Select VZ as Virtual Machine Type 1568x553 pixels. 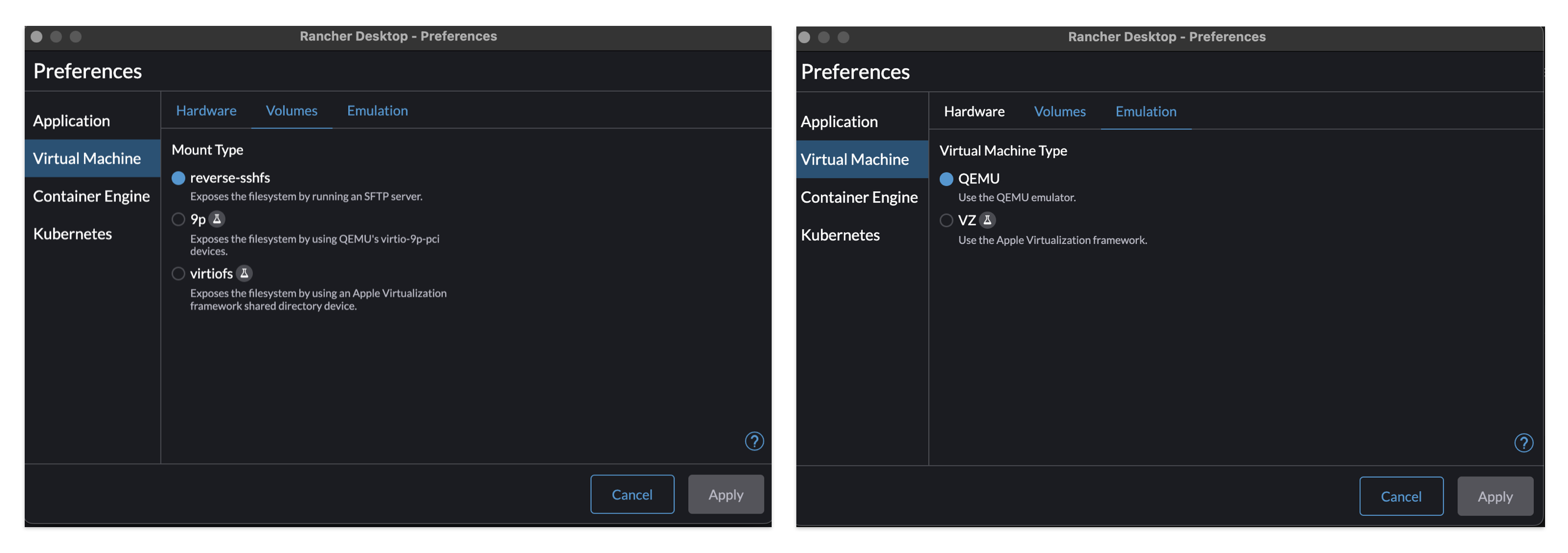(x=946, y=220)
